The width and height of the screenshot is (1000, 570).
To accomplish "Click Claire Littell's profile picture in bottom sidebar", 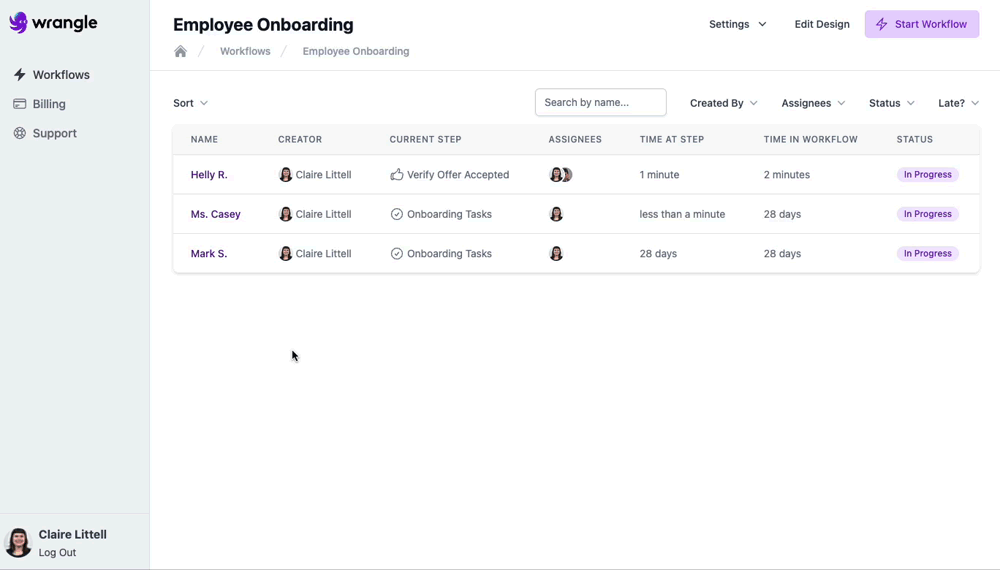I will [x=18, y=542].
